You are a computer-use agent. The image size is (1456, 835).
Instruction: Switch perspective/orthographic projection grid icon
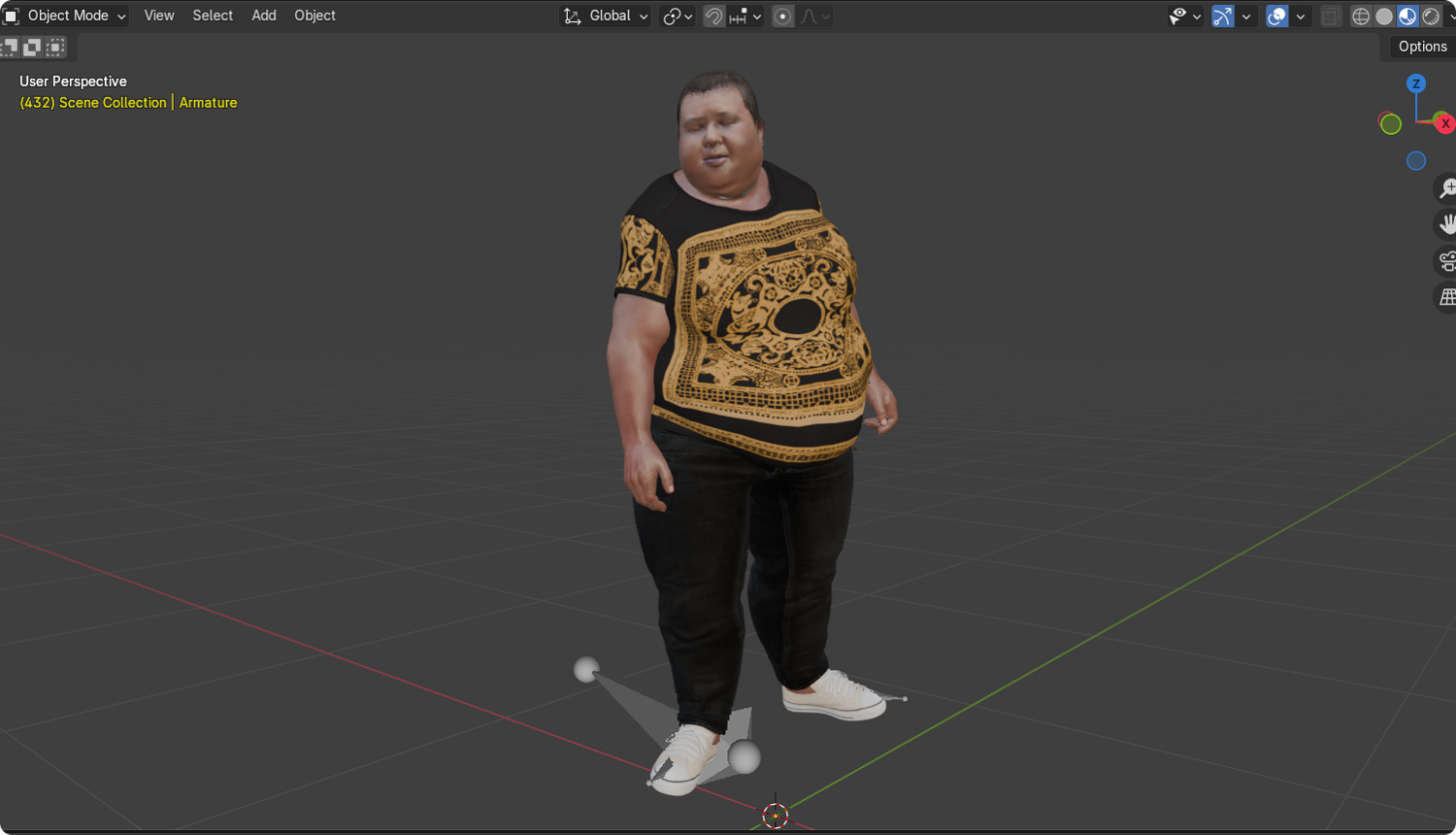tap(1445, 297)
